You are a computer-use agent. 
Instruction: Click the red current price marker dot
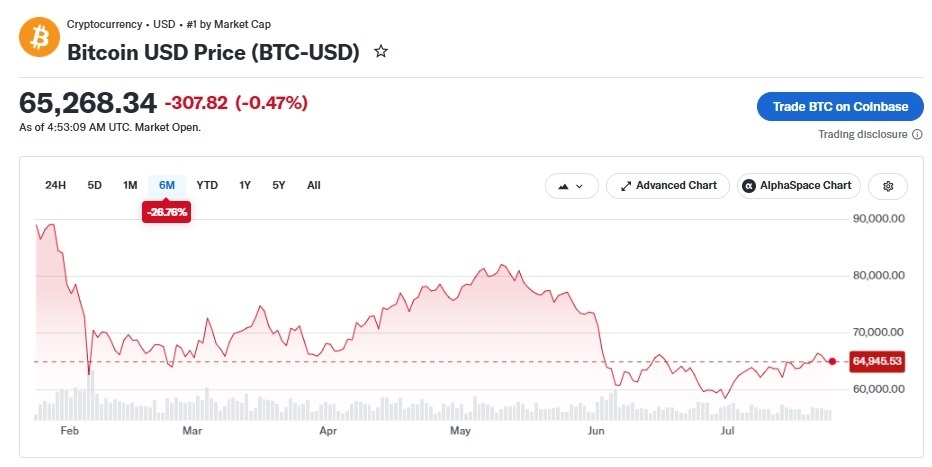[832, 361]
